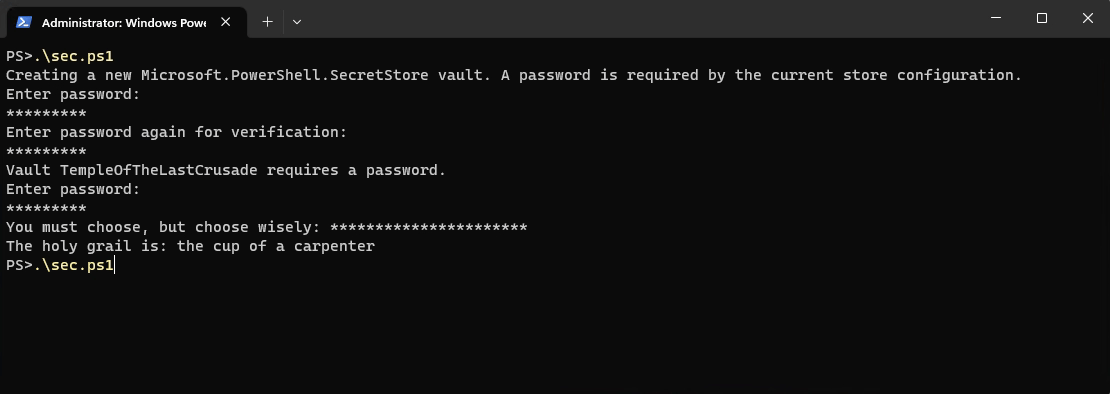Click the first Enter password: line
Viewport: 1110px width, 394px height.
coord(73,94)
